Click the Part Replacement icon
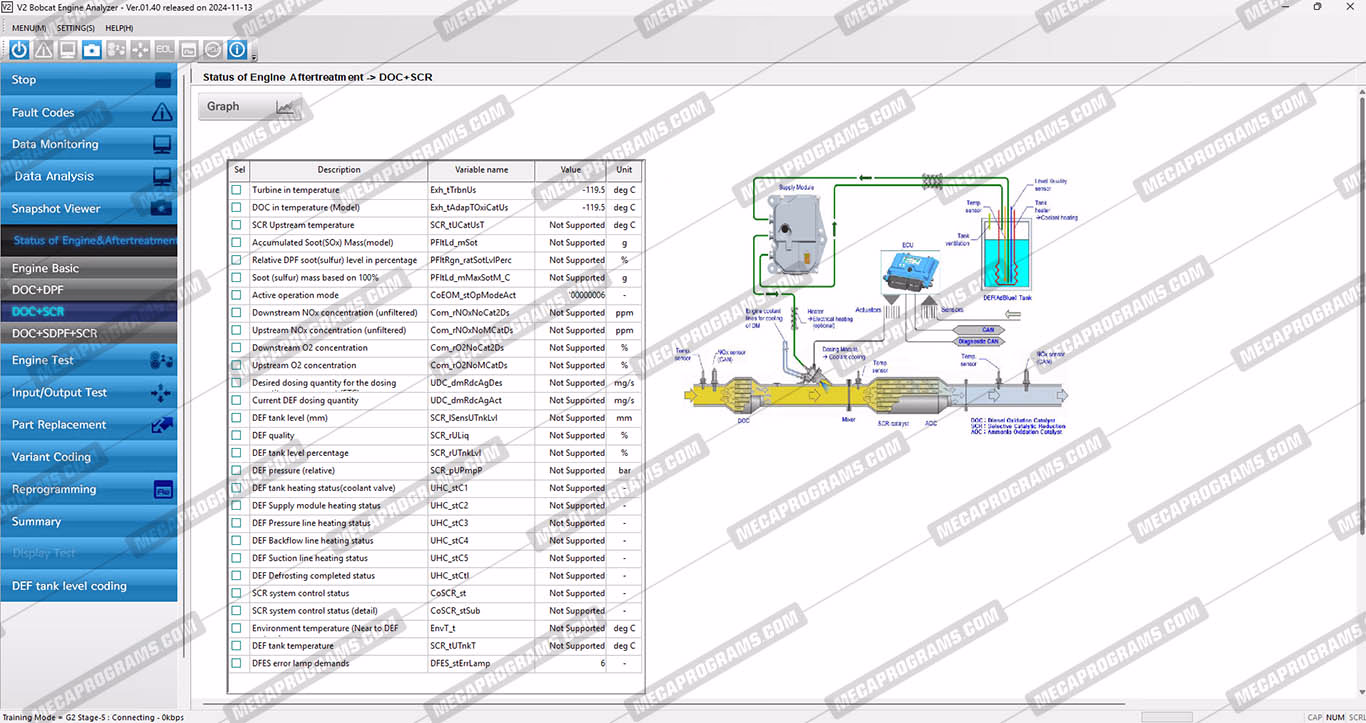Viewport: 1366px width, 723px height. [x=161, y=425]
